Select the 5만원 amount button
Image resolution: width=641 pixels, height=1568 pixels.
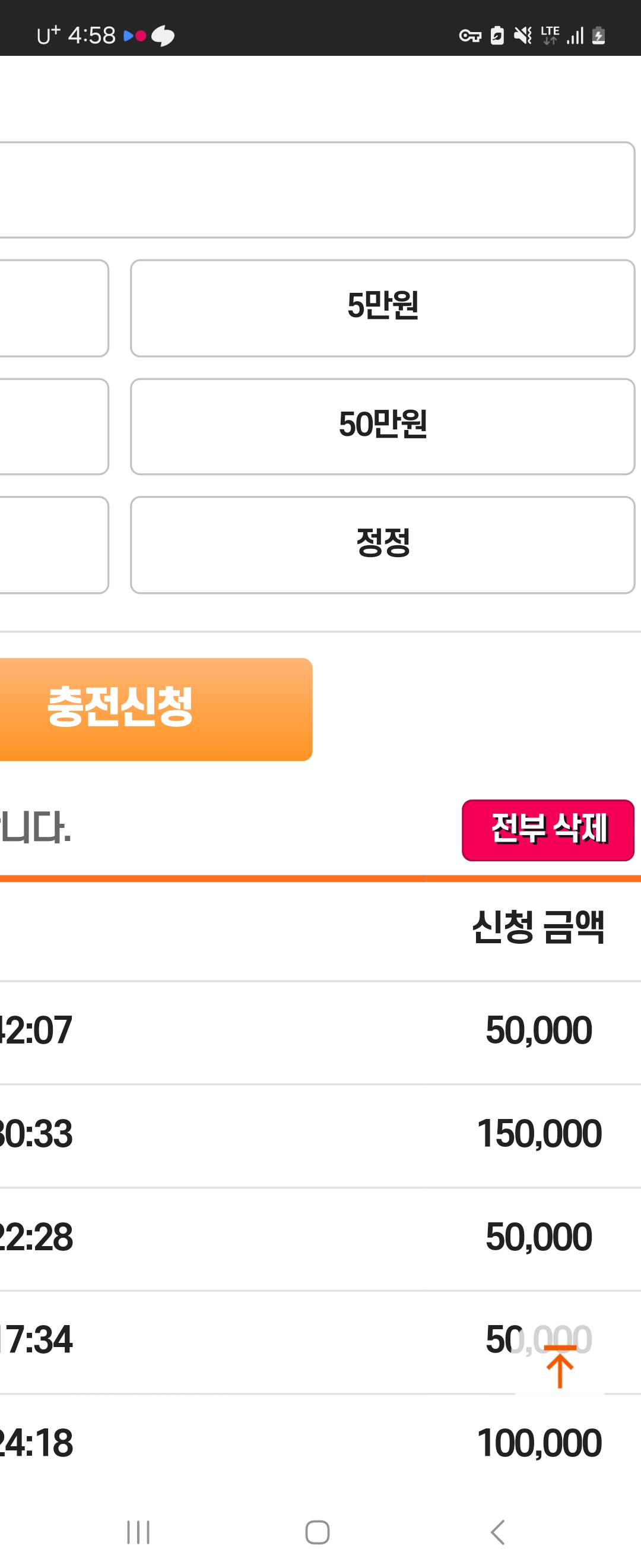pos(383,308)
